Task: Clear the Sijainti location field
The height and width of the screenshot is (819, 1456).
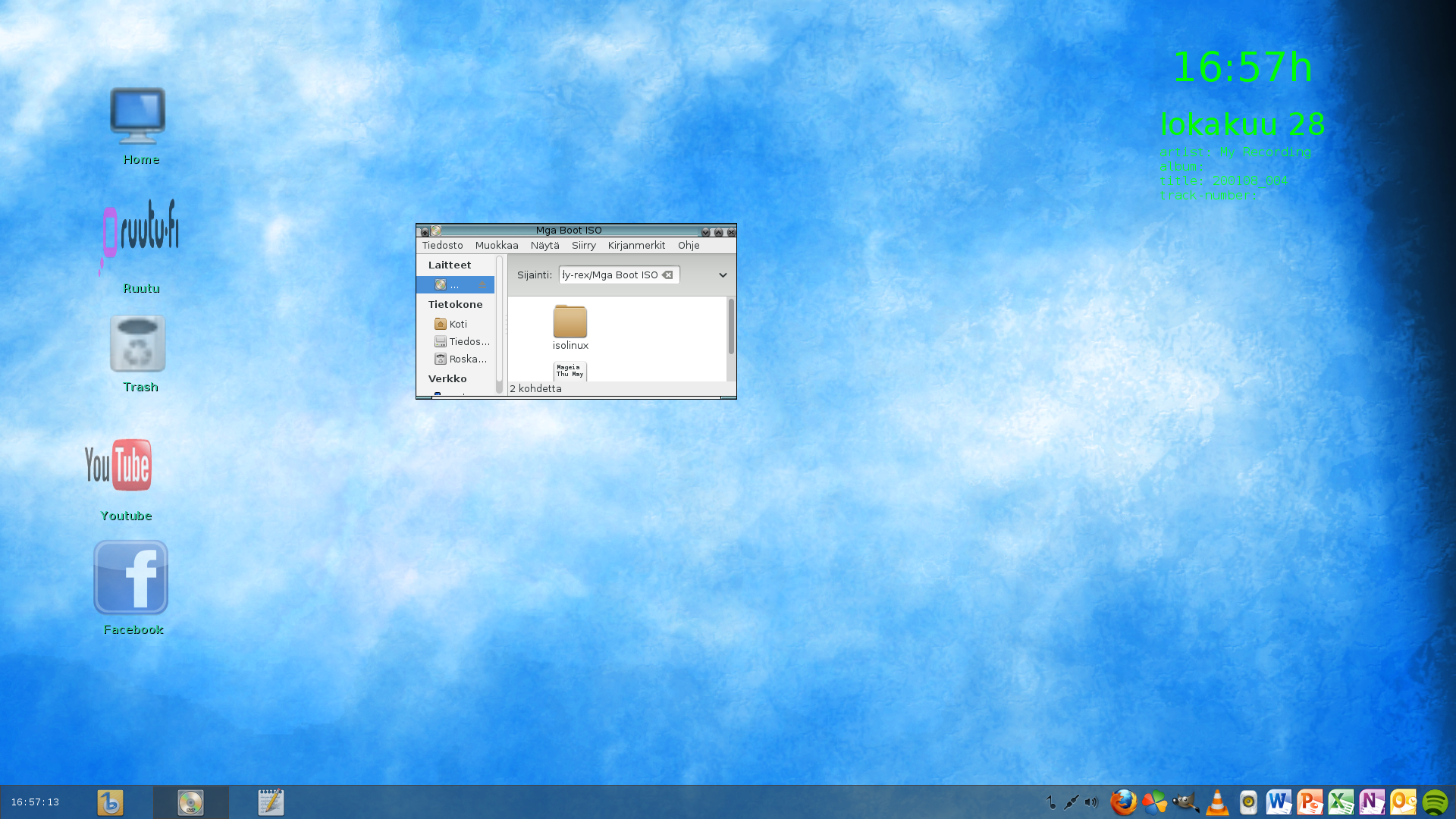Action: [667, 275]
